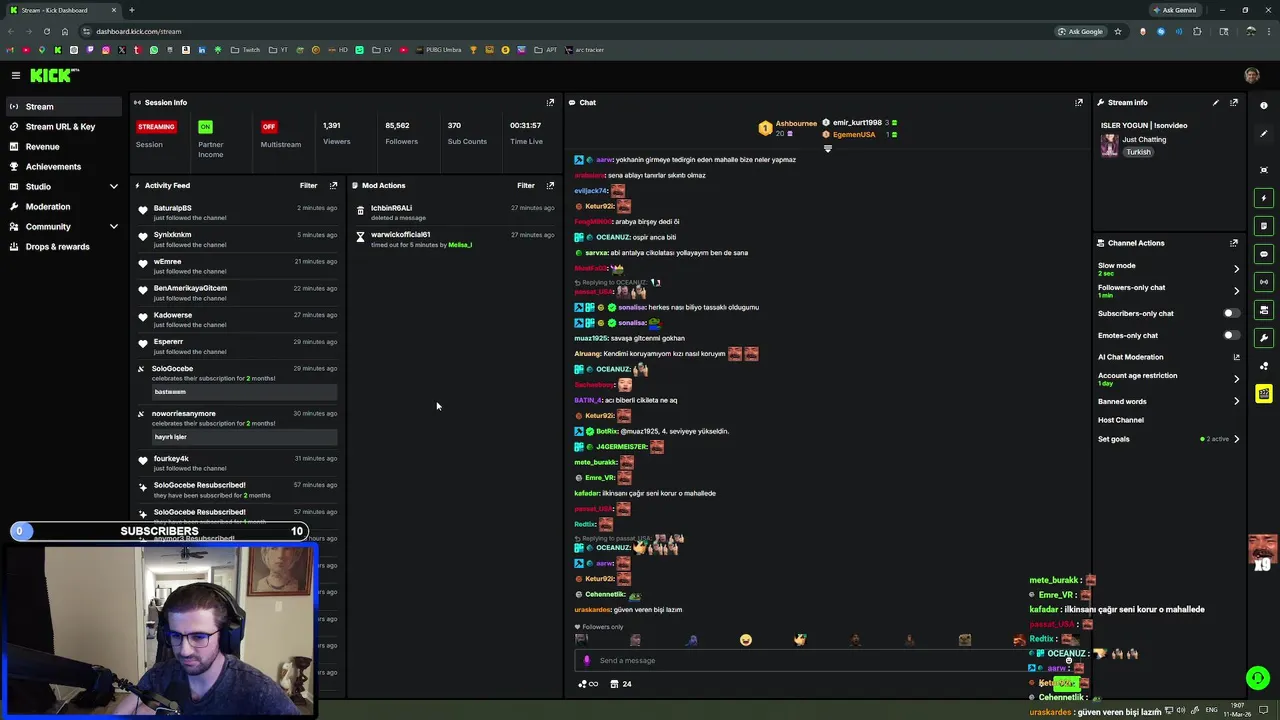The height and width of the screenshot is (720, 1280).
Task: Open the store icon showing 24
Action: 621,684
